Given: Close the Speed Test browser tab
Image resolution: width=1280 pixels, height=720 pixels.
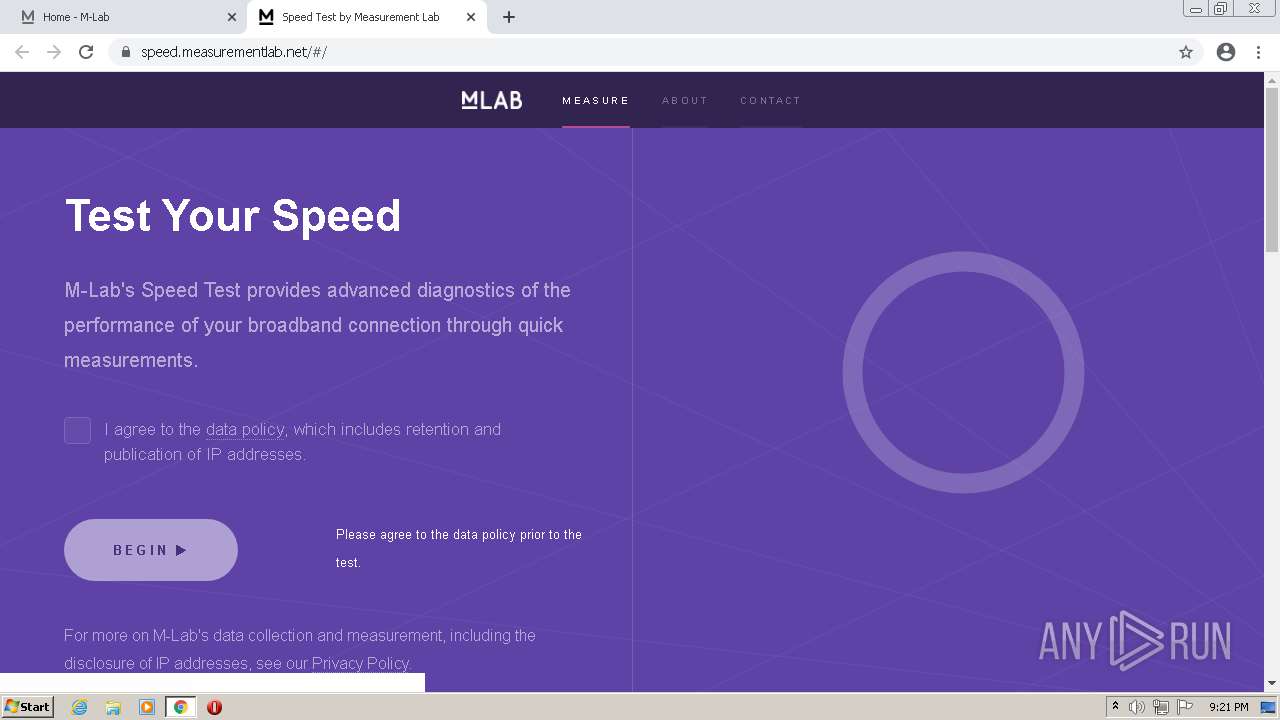Looking at the screenshot, I should click(471, 17).
